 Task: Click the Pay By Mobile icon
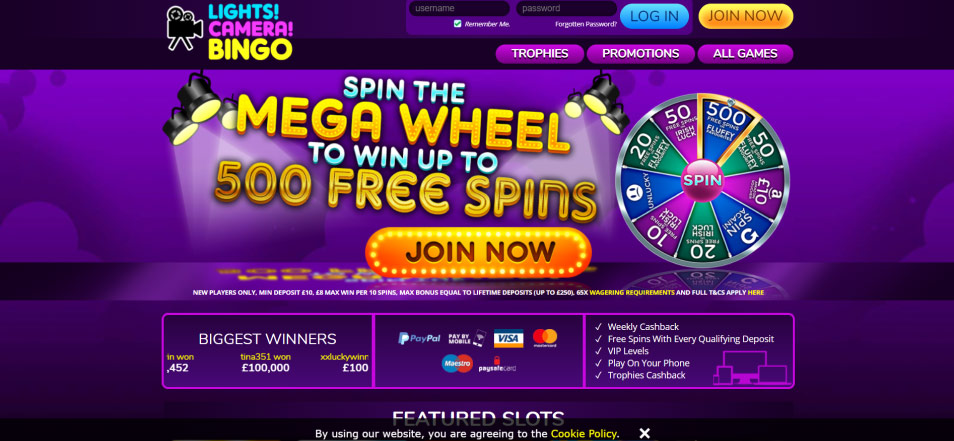pyautogui.click(x=467, y=338)
